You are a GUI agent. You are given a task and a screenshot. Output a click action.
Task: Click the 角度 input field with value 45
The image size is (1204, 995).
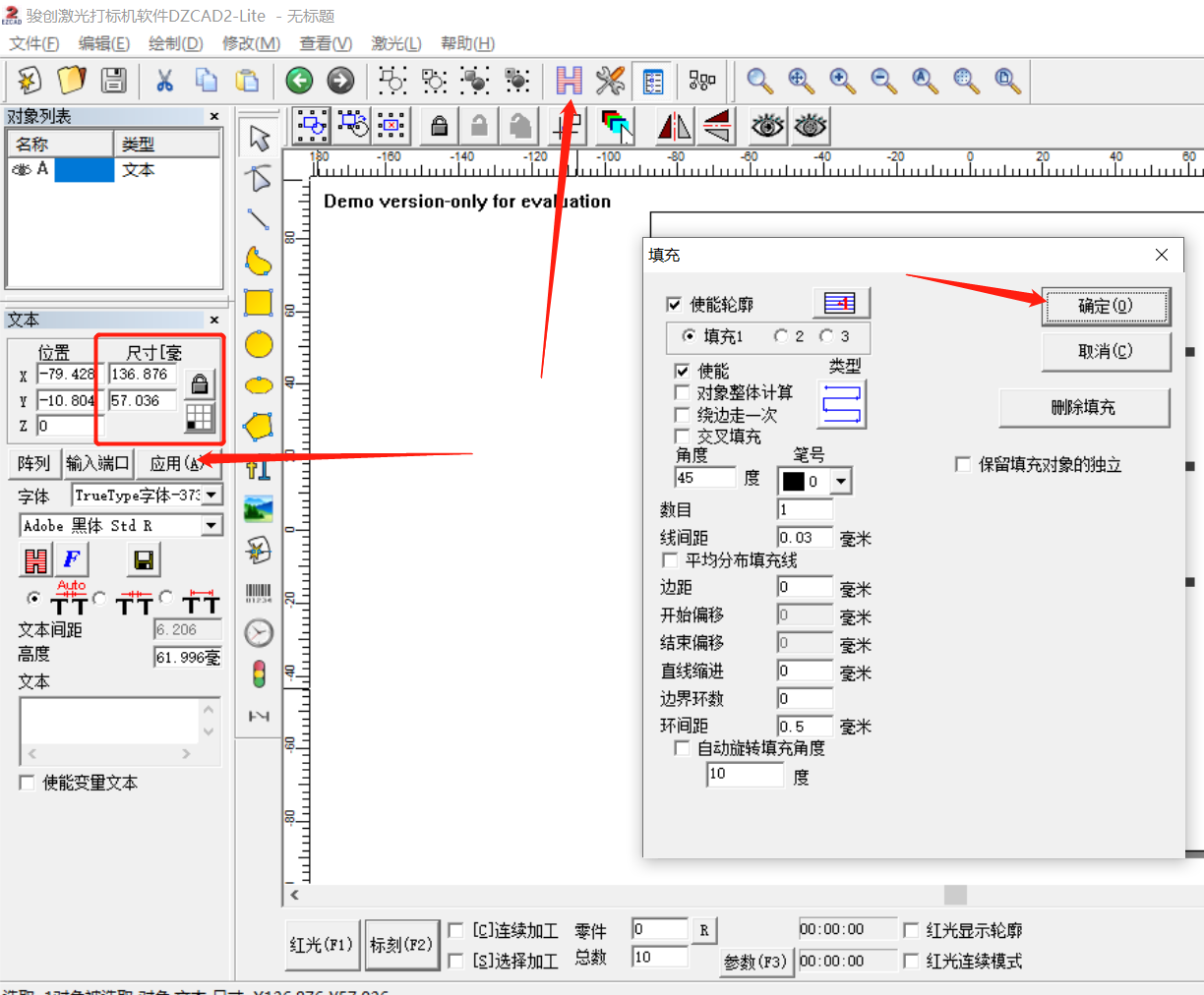click(x=705, y=478)
